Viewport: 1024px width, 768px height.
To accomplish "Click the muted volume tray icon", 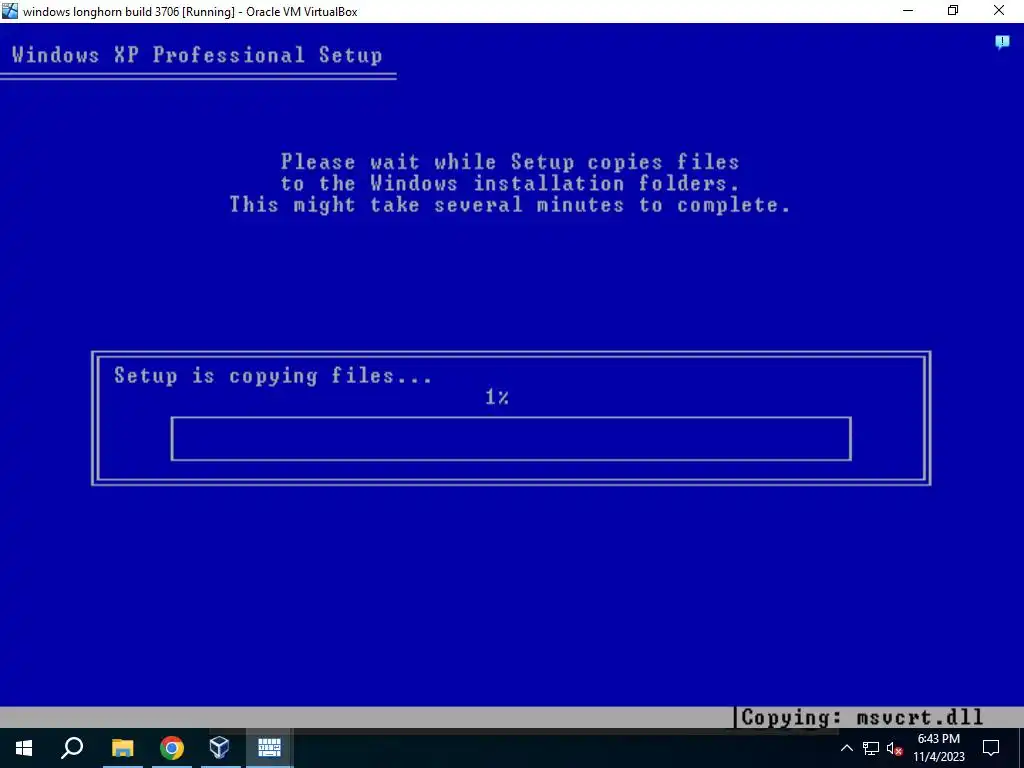I will [x=894, y=748].
